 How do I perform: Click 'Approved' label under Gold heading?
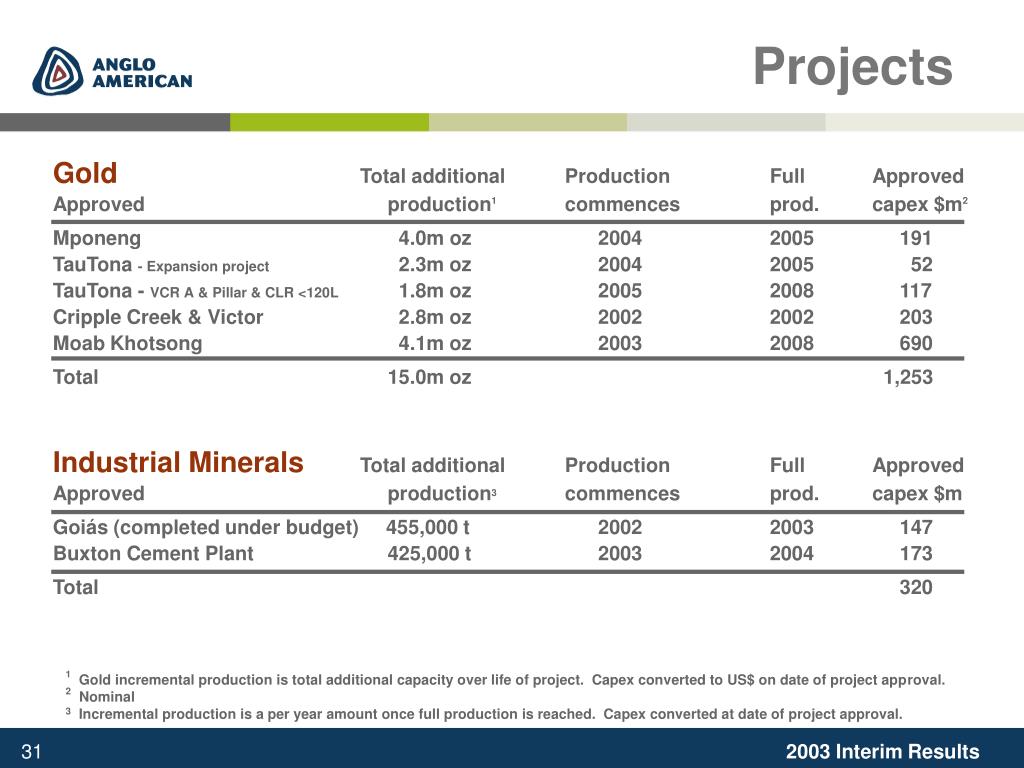click(99, 204)
